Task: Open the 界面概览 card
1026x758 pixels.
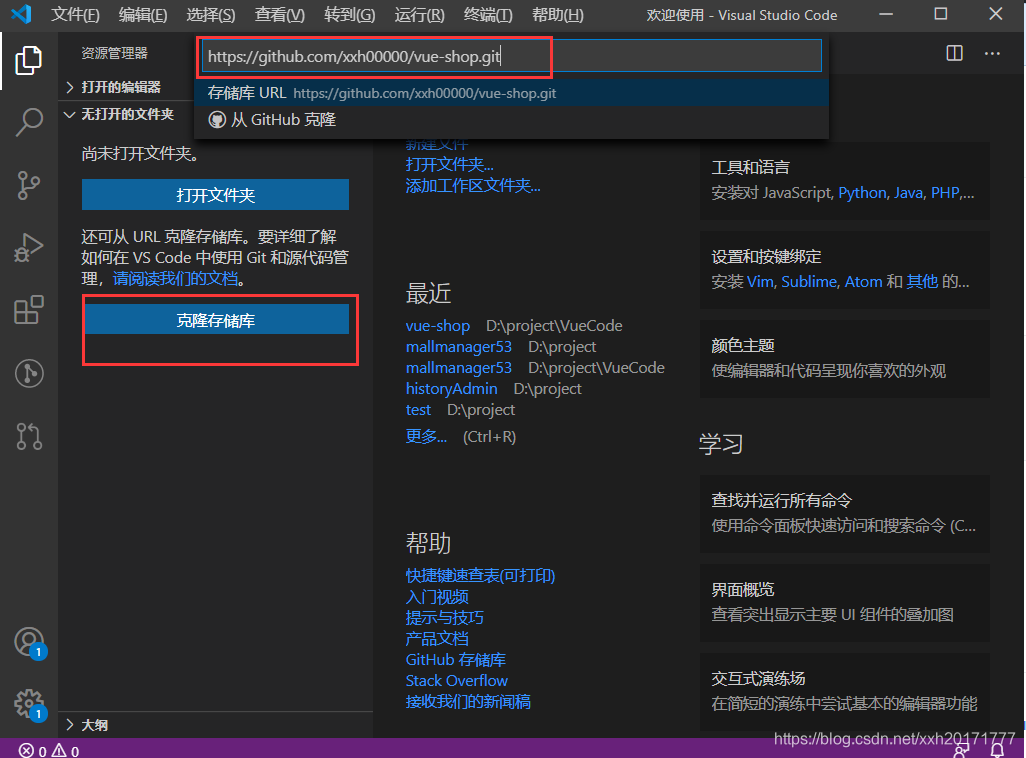Action: pyautogui.click(x=844, y=602)
